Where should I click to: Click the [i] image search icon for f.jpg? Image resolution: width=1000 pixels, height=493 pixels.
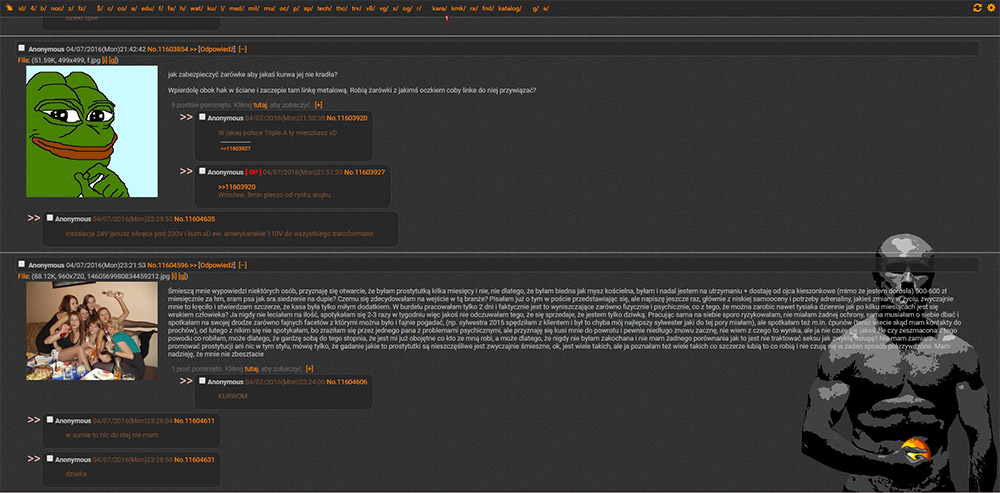click(x=103, y=60)
